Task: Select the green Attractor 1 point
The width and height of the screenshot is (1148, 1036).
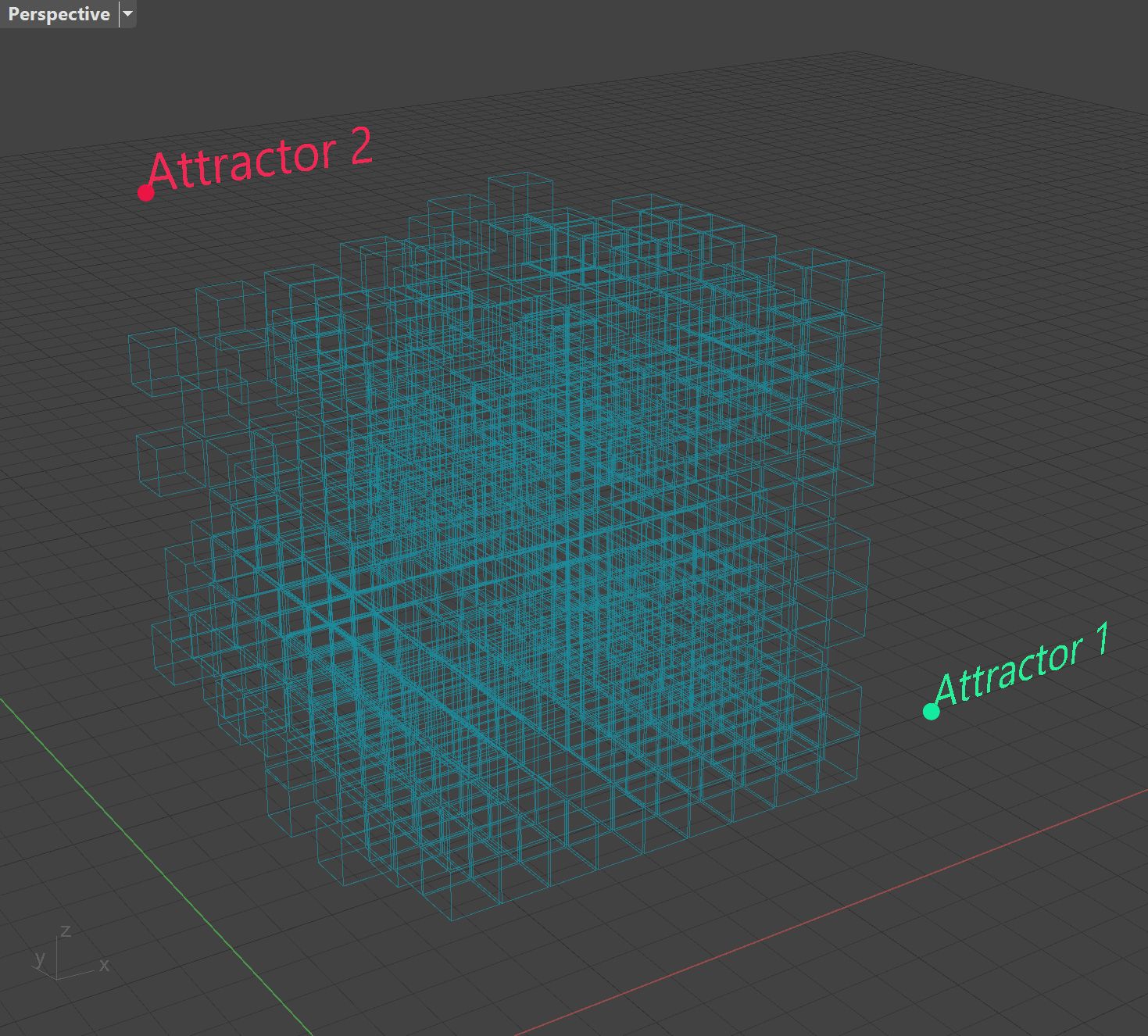Action: click(x=931, y=711)
